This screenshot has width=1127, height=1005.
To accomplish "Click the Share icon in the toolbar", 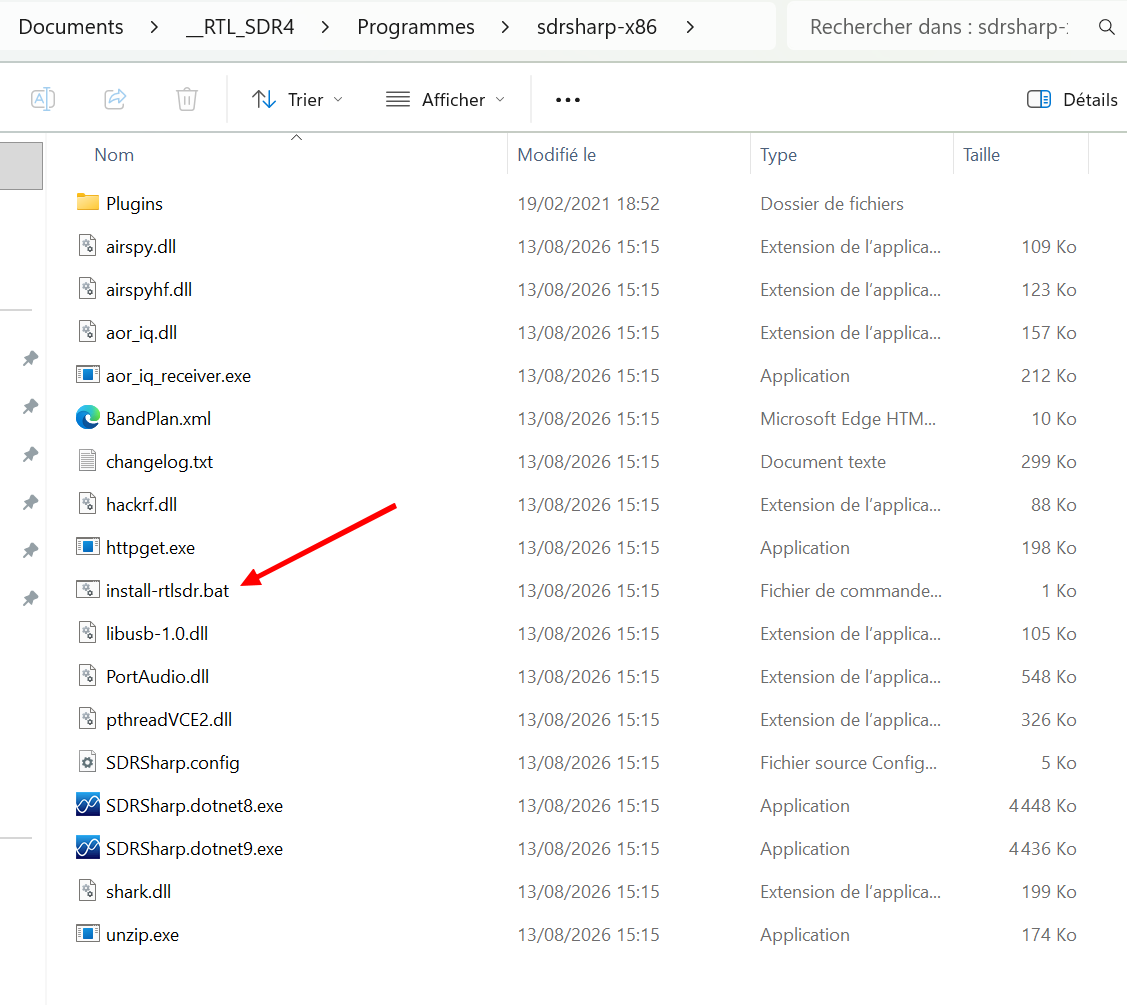I will [x=115, y=99].
